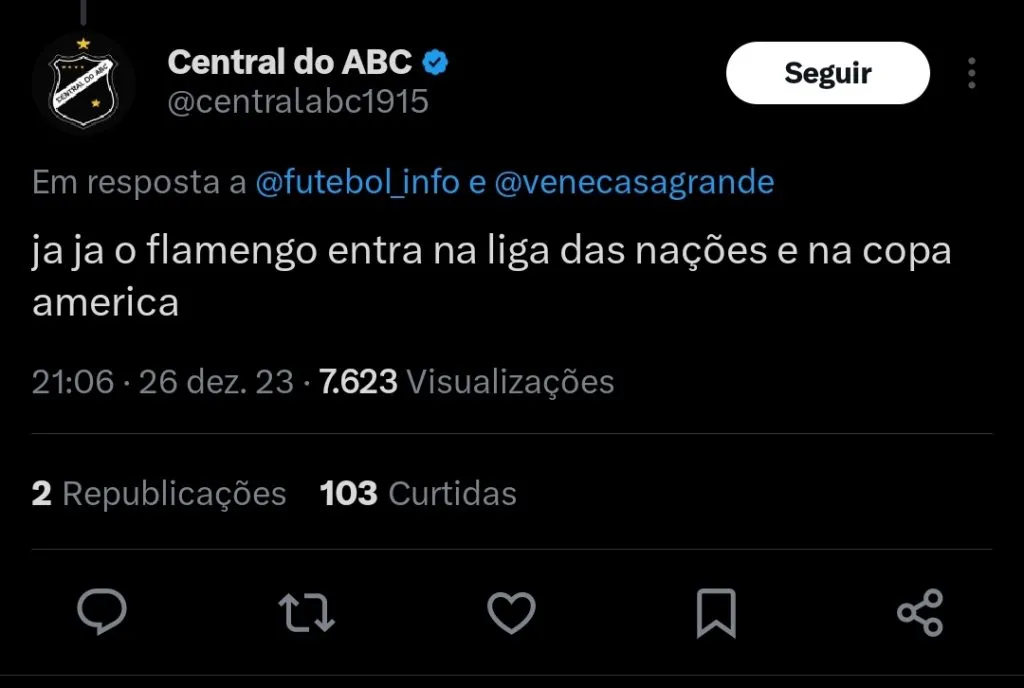Open the Central do ABC display name
This screenshot has height=688, width=1024.
(x=289, y=62)
